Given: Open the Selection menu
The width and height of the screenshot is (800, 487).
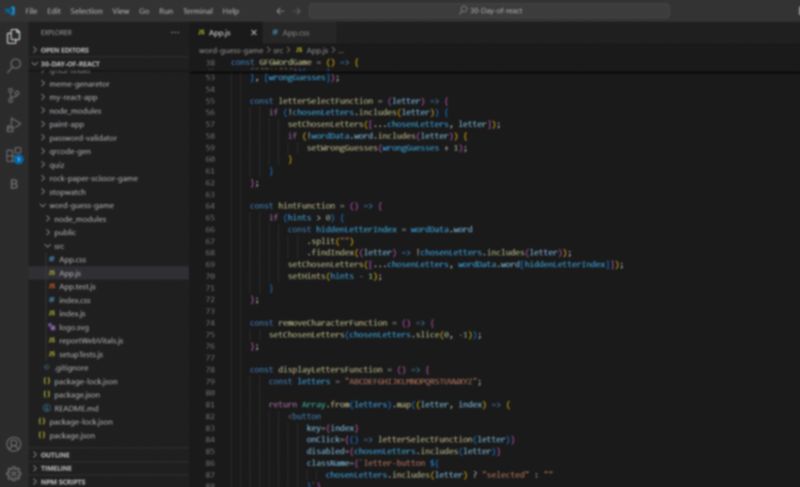Looking at the screenshot, I should (86, 11).
